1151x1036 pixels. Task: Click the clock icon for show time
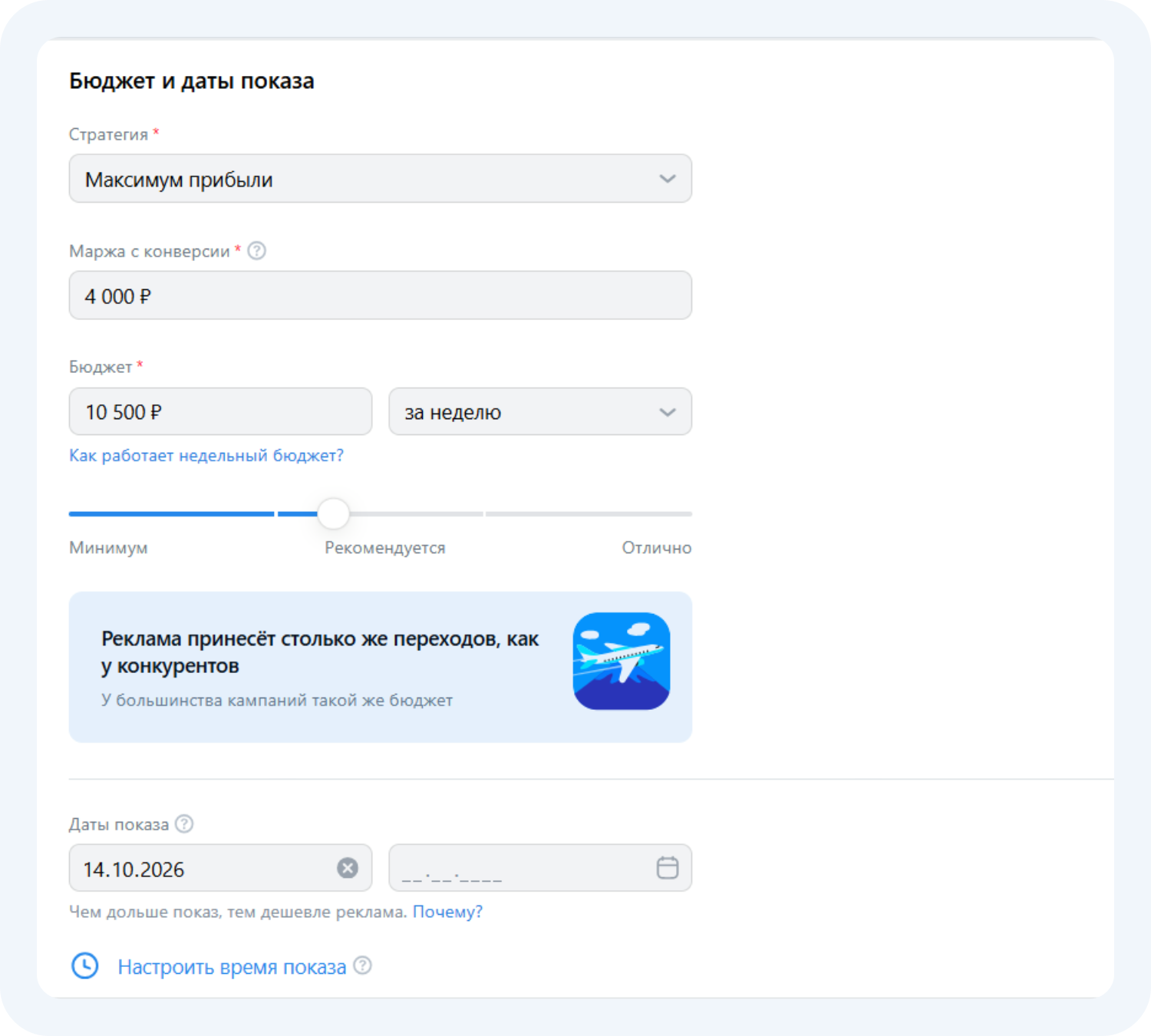[85, 966]
